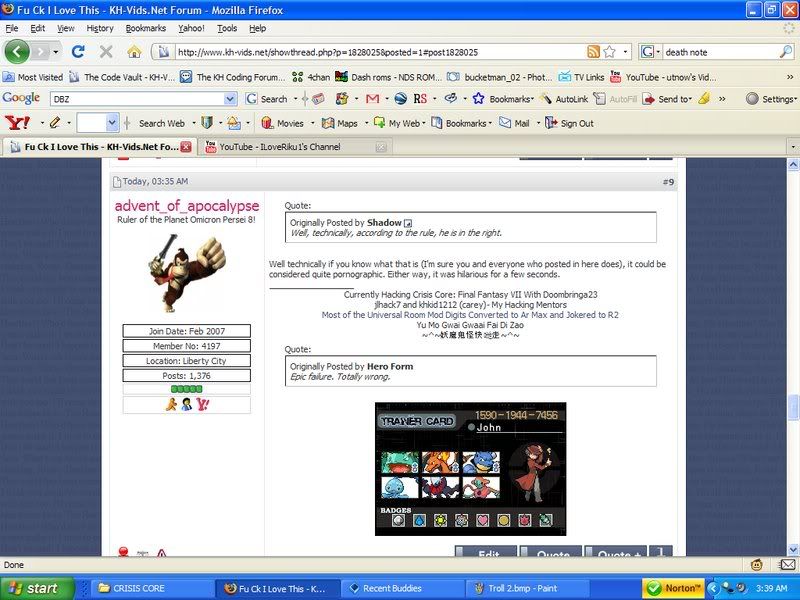Screen dimensions: 800x600
Task: Open the 4chan bookmark
Action: coord(311,77)
